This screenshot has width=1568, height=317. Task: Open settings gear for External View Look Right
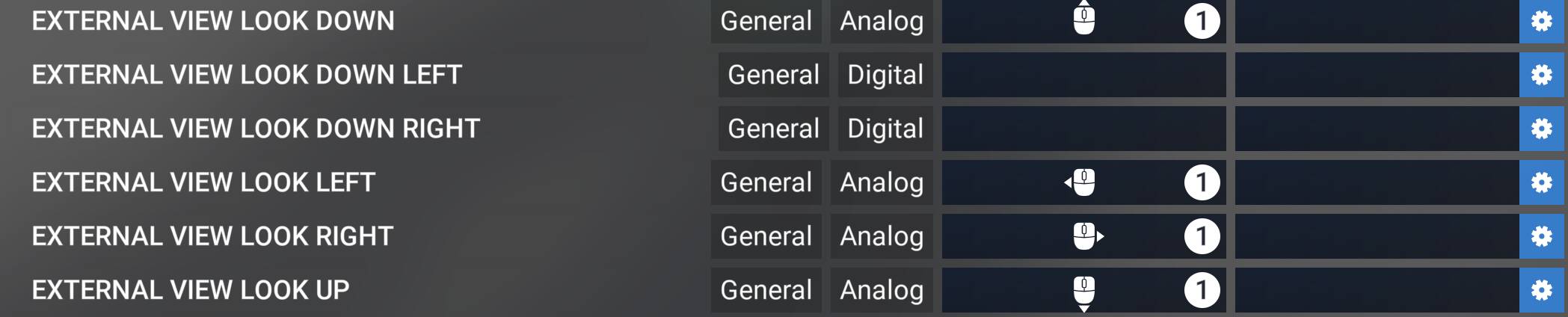[1542, 236]
